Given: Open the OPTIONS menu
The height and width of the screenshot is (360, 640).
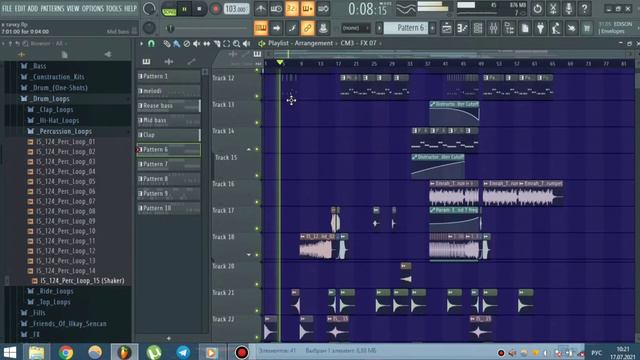Looking at the screenshot, I should click(93, 8).
